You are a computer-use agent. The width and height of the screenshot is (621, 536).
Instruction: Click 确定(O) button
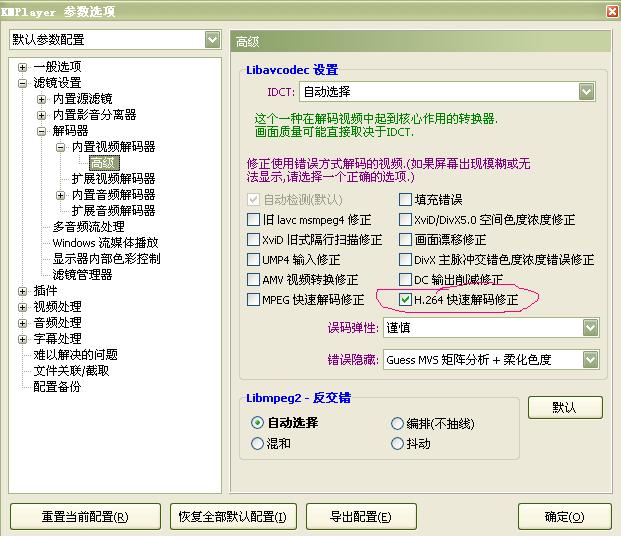[x=565, y=517]
